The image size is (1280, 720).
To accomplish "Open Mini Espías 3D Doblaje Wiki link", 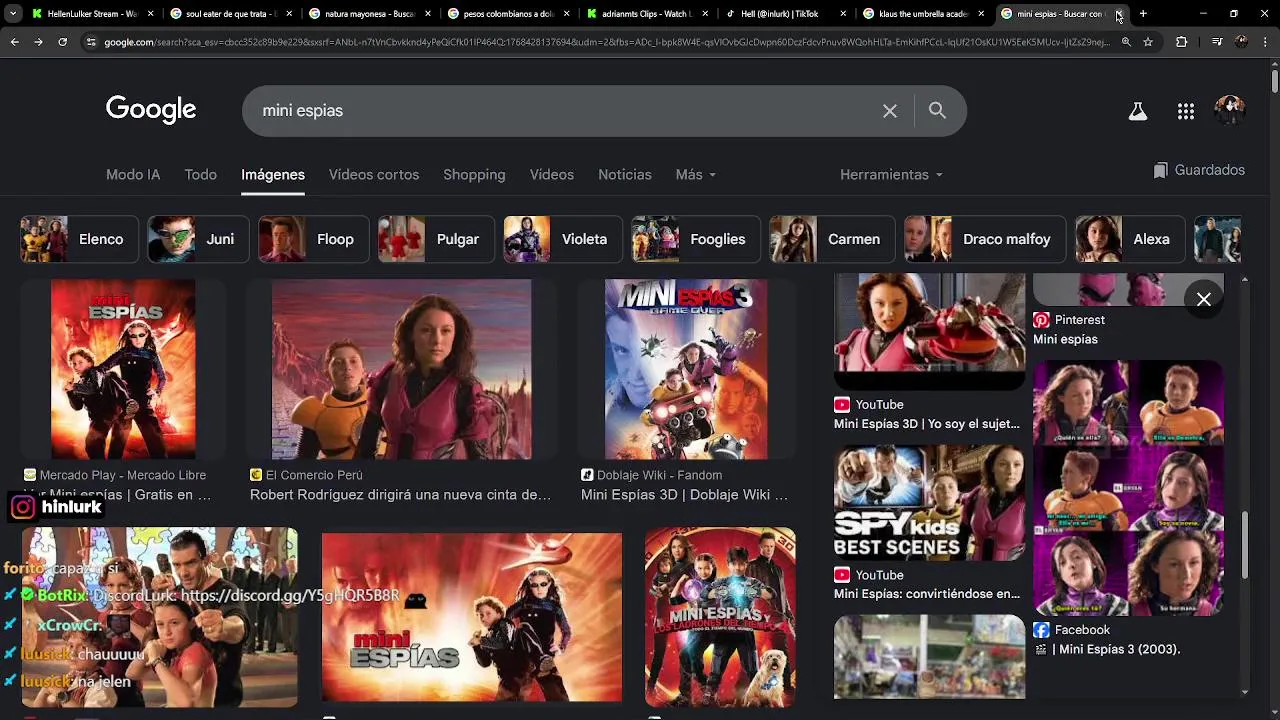I will click(684, 495).
